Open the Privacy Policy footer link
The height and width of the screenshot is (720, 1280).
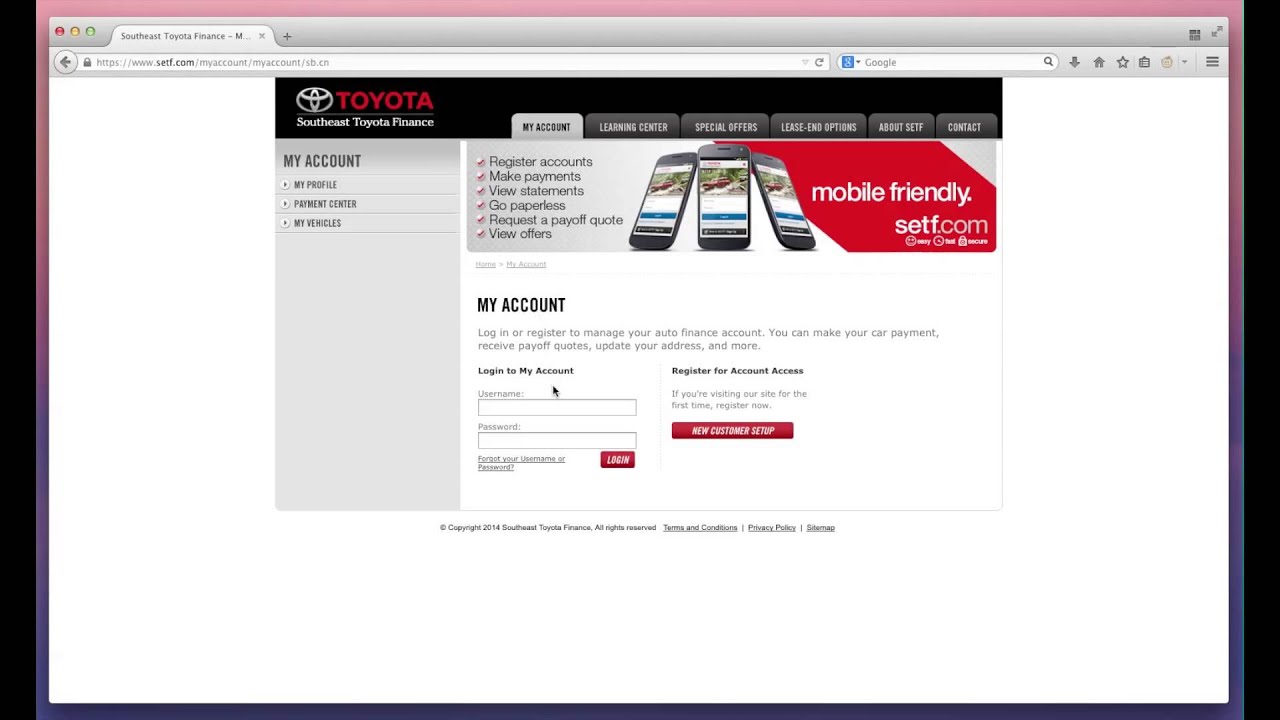[x=772, y=528]
